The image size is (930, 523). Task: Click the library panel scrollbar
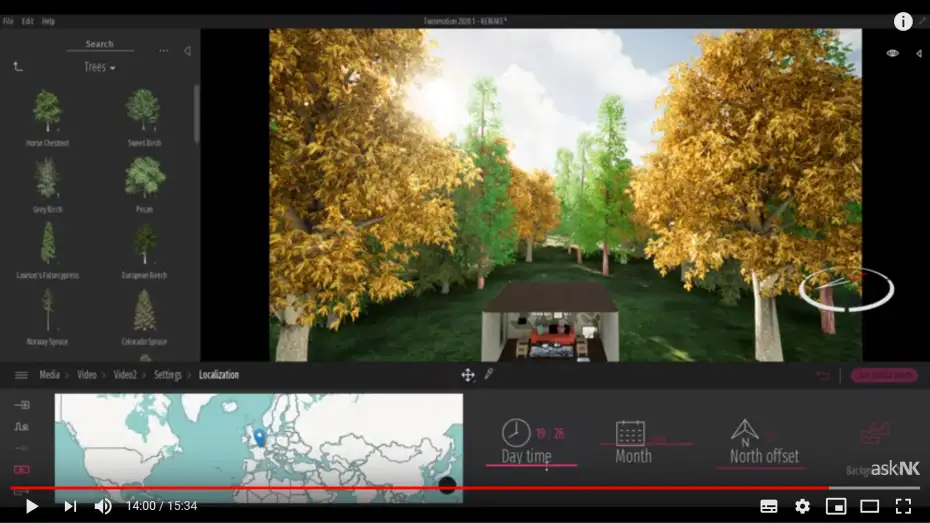196,114
